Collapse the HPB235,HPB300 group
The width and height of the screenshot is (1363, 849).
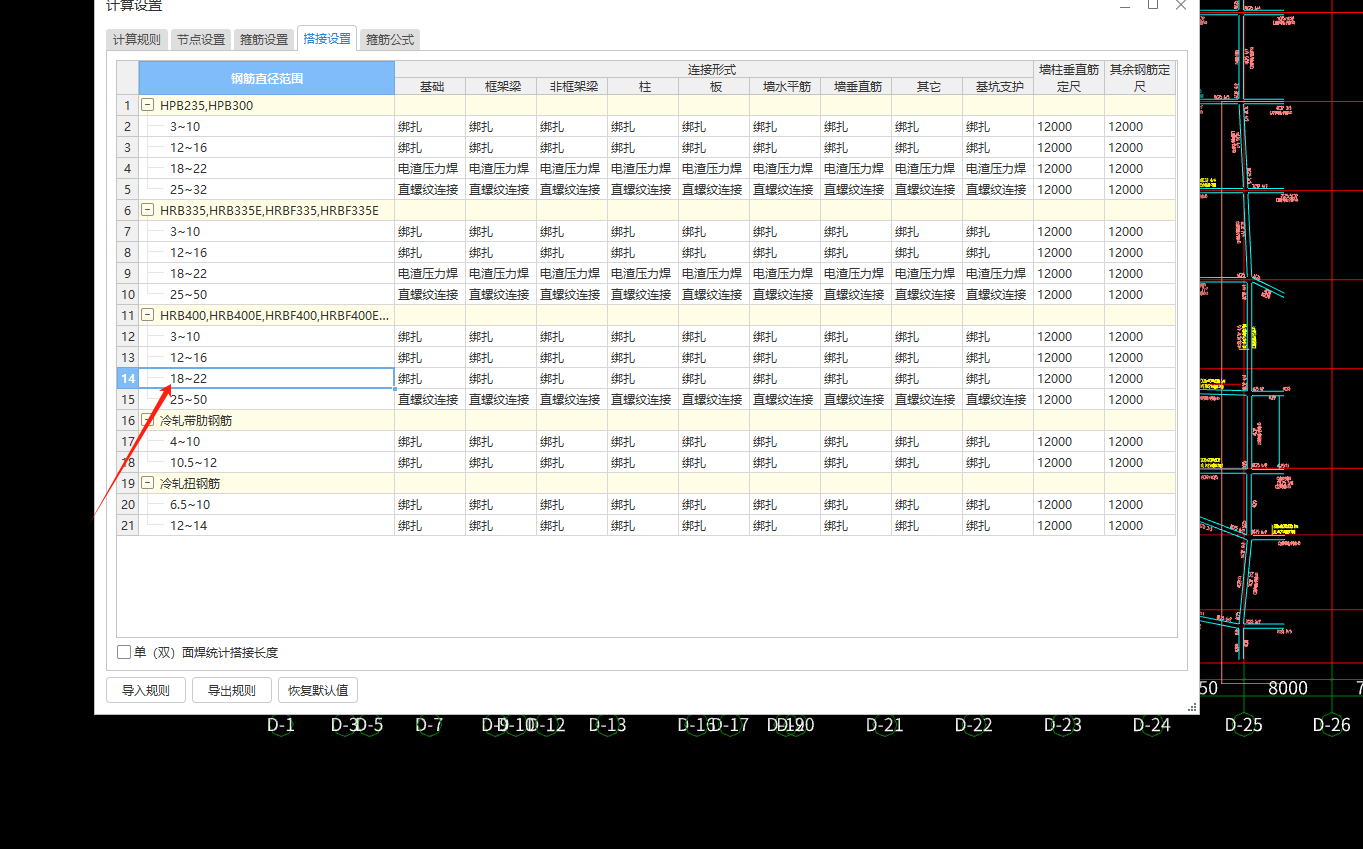(147, 105)
